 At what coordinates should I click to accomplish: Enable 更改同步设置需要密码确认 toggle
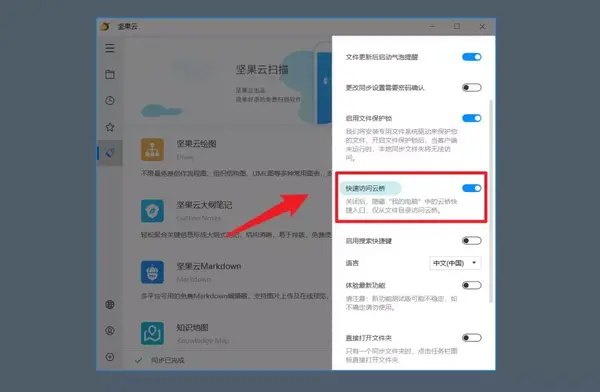coord(471,88)
